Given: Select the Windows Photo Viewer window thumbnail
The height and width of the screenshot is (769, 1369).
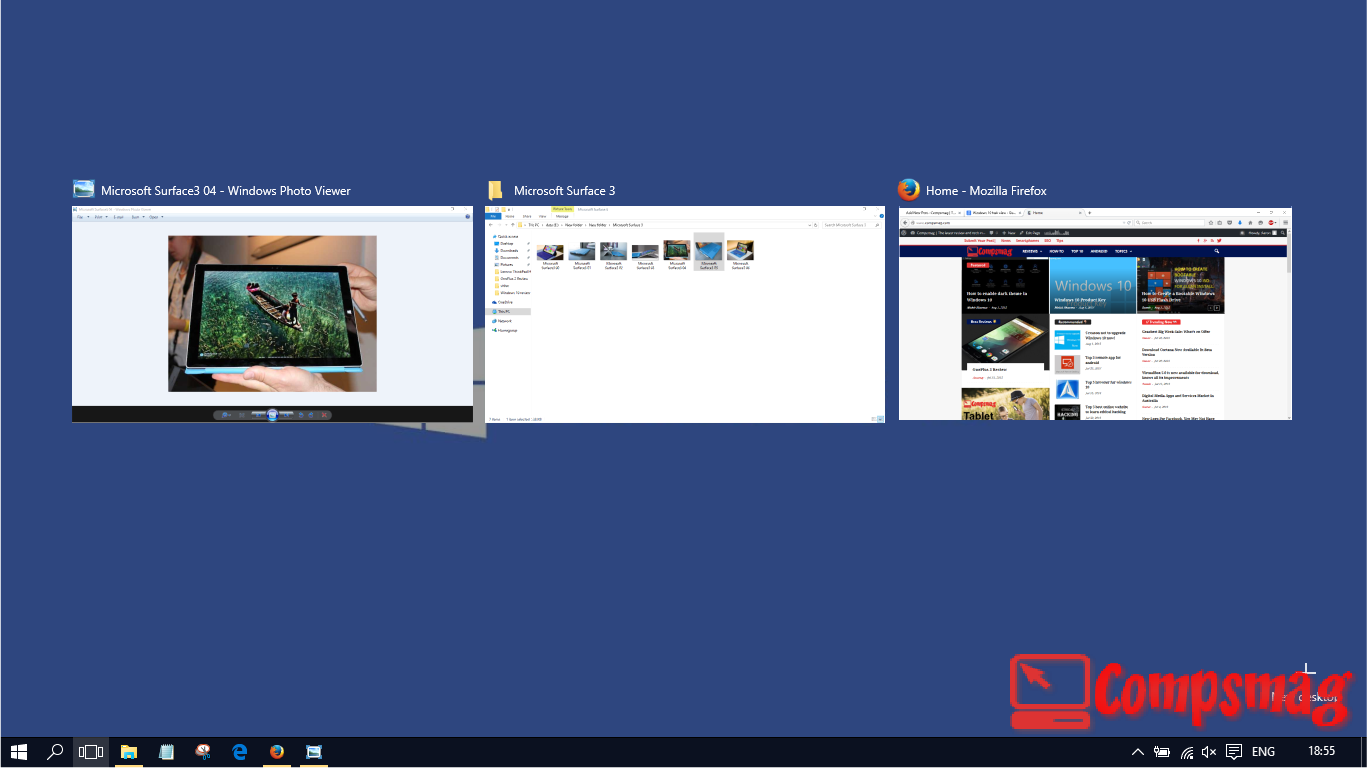Looking at the screenshot, I should click(272, 314).
